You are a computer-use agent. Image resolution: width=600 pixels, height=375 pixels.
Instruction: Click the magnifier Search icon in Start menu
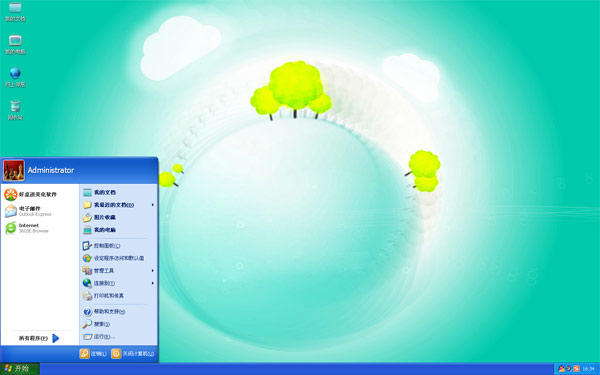pyautogui.click(x=87, y=324)
